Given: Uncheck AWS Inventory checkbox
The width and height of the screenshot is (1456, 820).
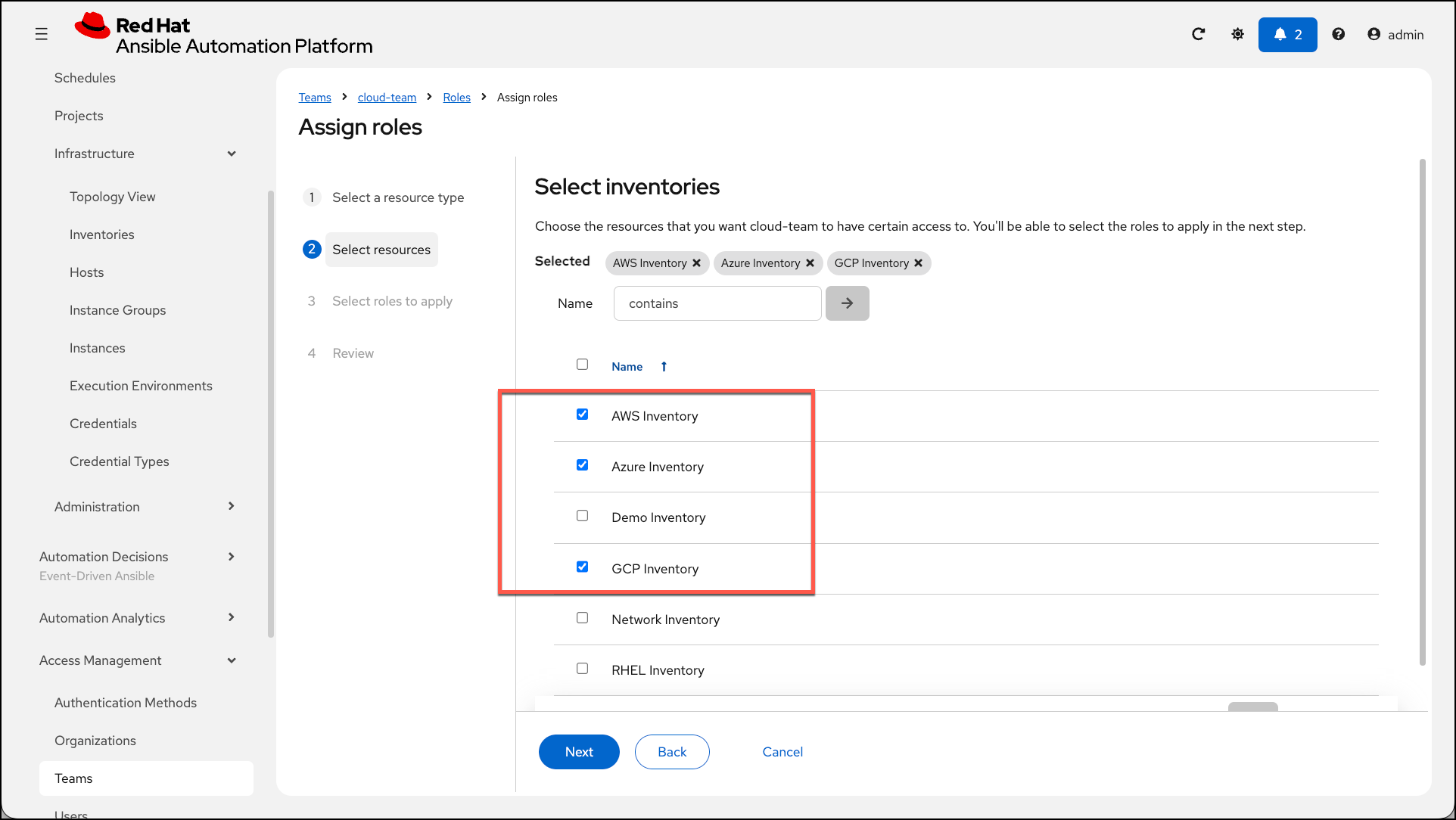Looking at the screenshot, I should click(x=582, y=415).
